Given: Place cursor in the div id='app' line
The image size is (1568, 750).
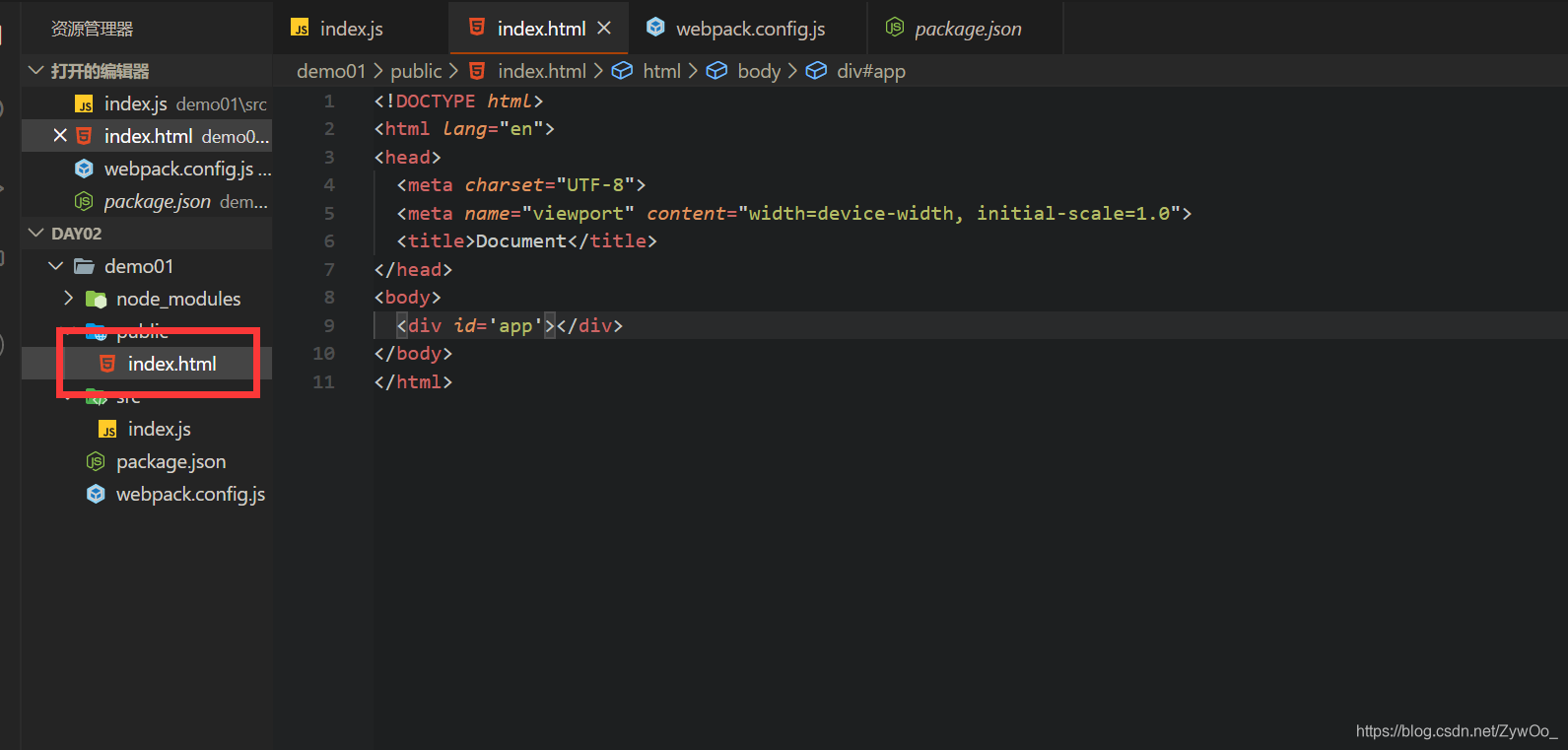Looking at the screenshot, I should pyautogui.click(x=510, y=325).
